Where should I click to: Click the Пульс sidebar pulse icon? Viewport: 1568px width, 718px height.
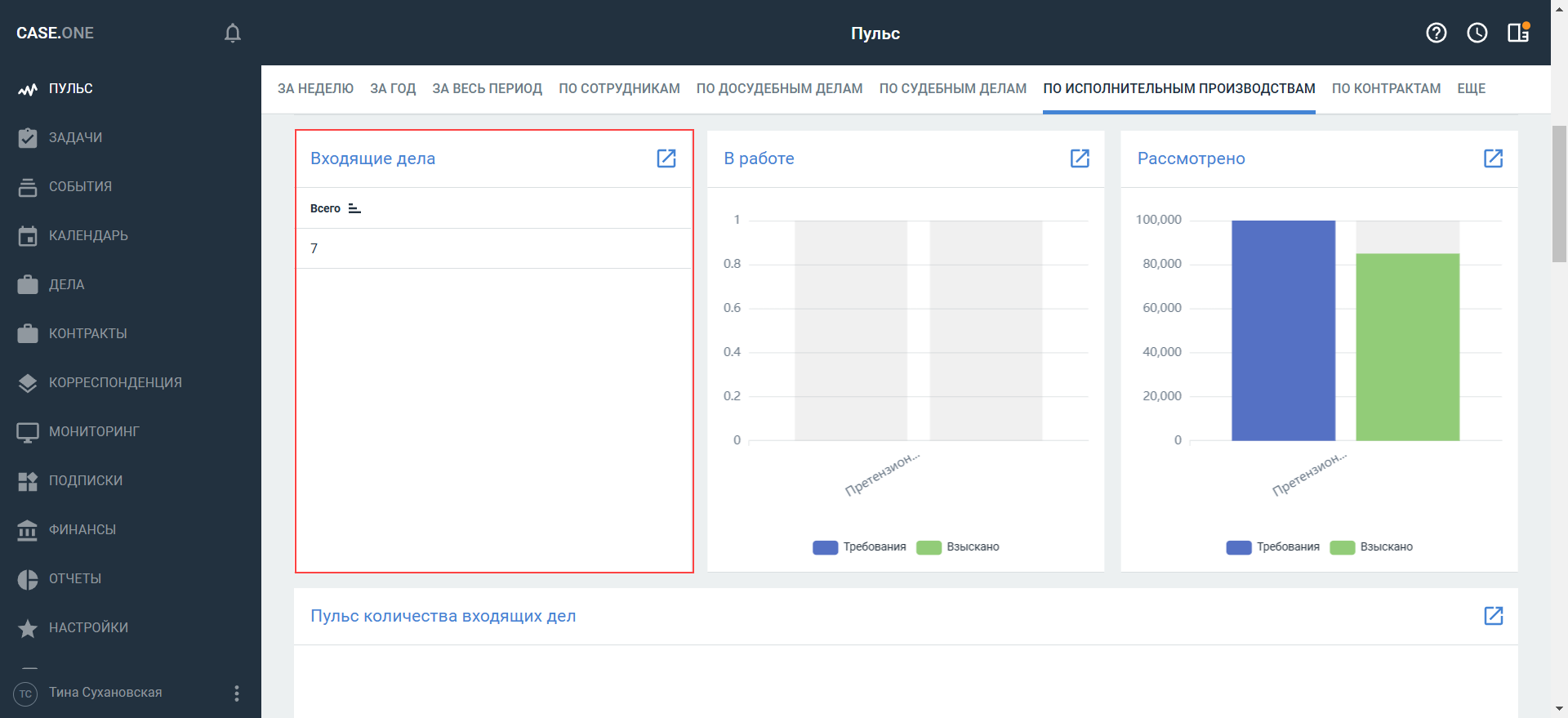coord(28,89)
